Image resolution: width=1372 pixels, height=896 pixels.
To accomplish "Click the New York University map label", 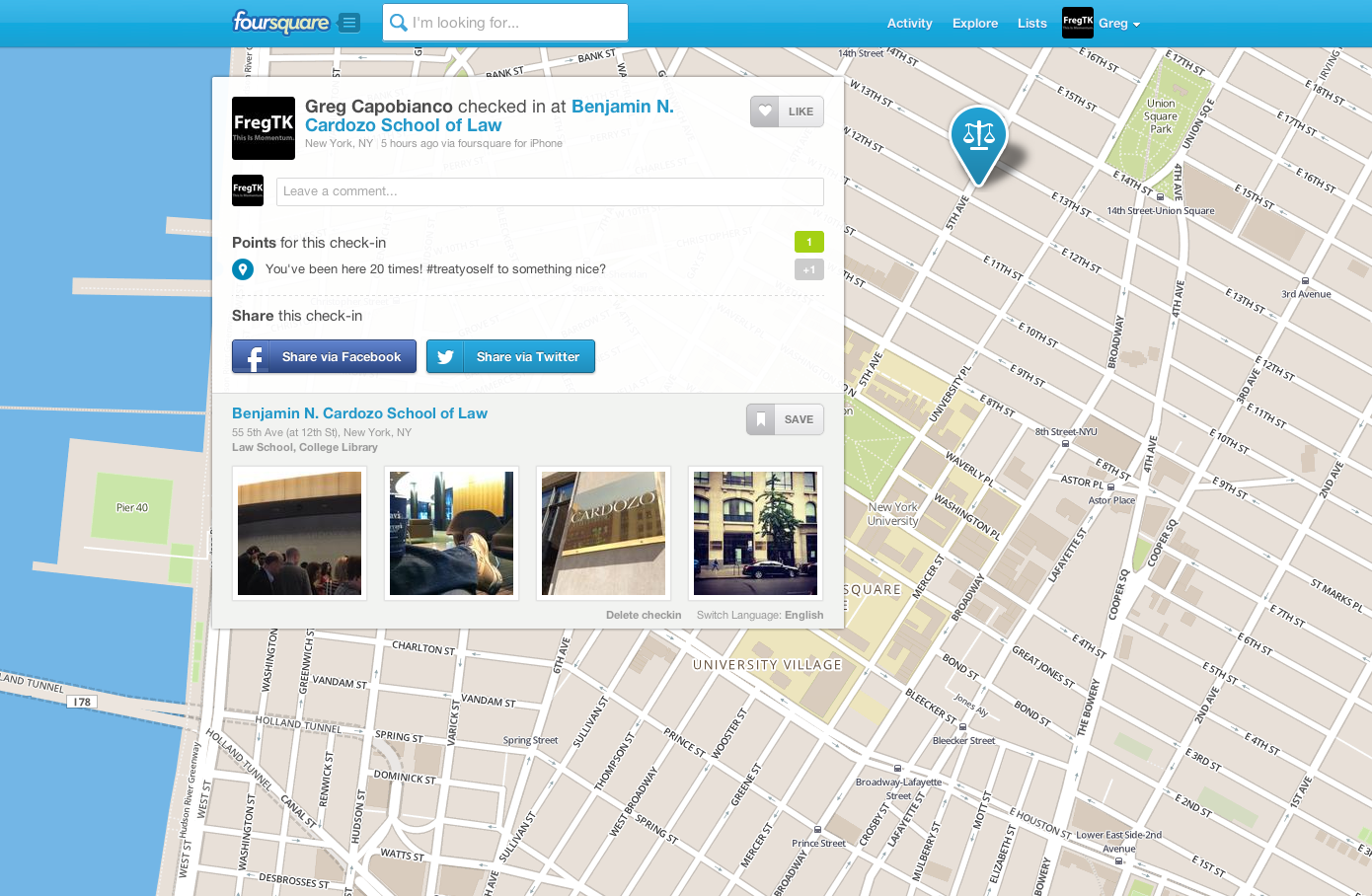I will point(893,514).
